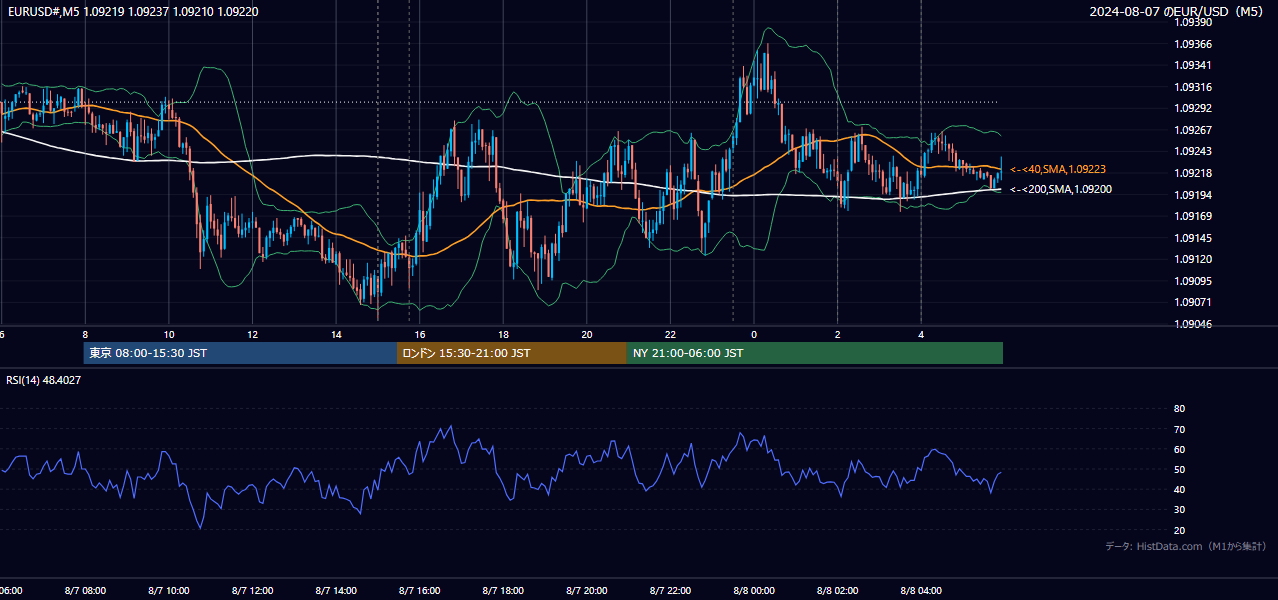The width and height of the screenshot is (1278, 600).
Task: Click hour label 22 under price chart
Action: coord(670,334)
